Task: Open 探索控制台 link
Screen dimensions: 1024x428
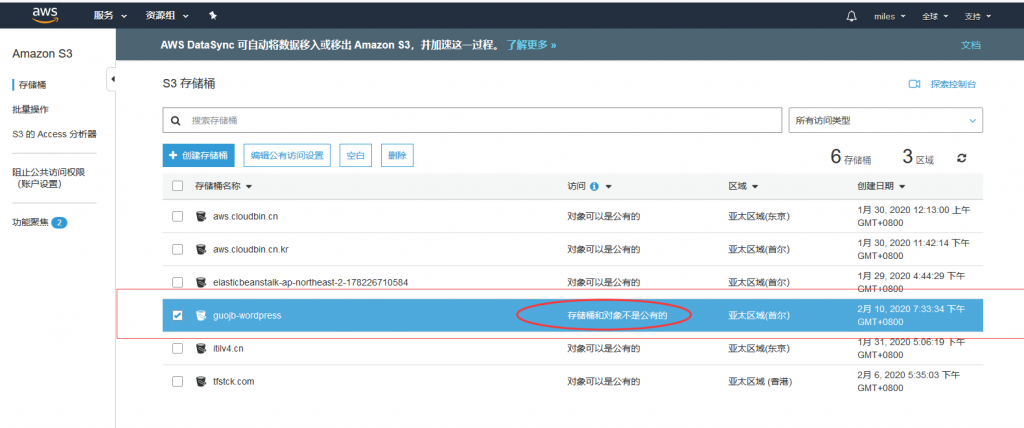Action: point(953,84)
